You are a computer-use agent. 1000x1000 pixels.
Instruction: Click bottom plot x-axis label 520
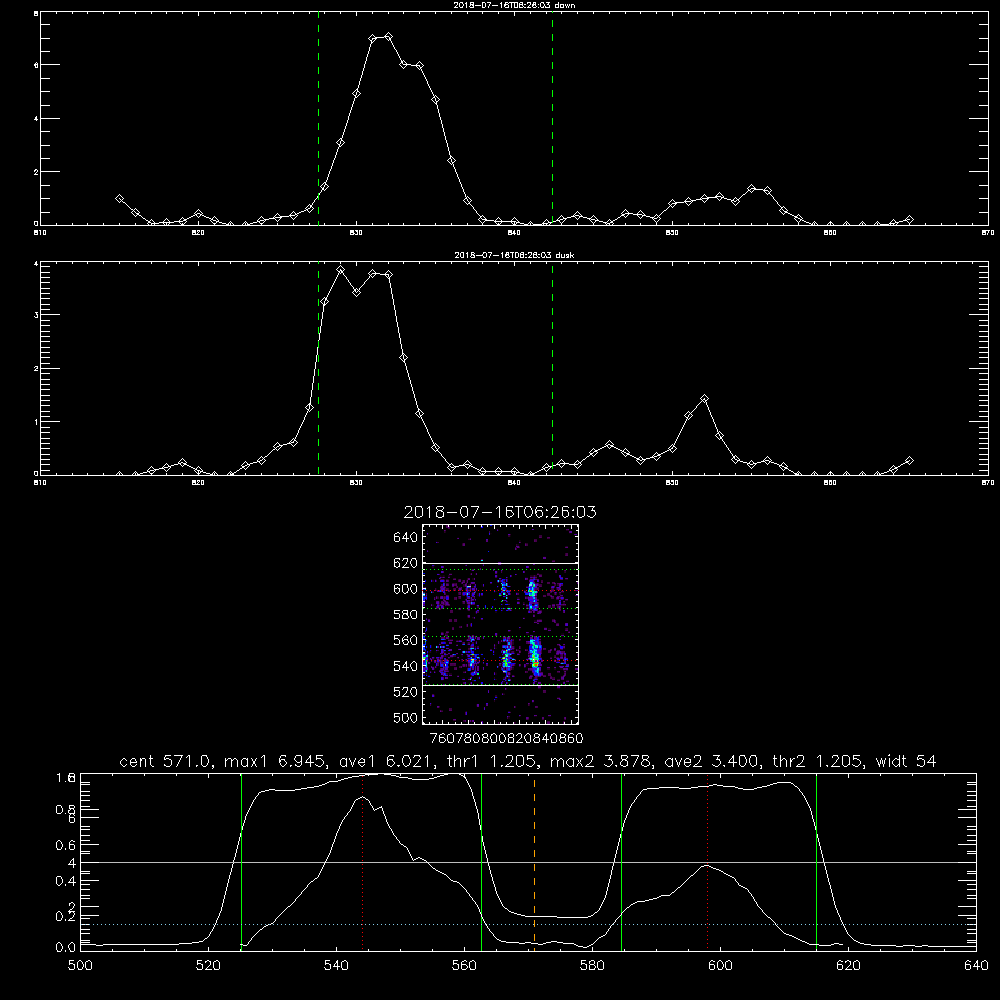coord(208,966)
